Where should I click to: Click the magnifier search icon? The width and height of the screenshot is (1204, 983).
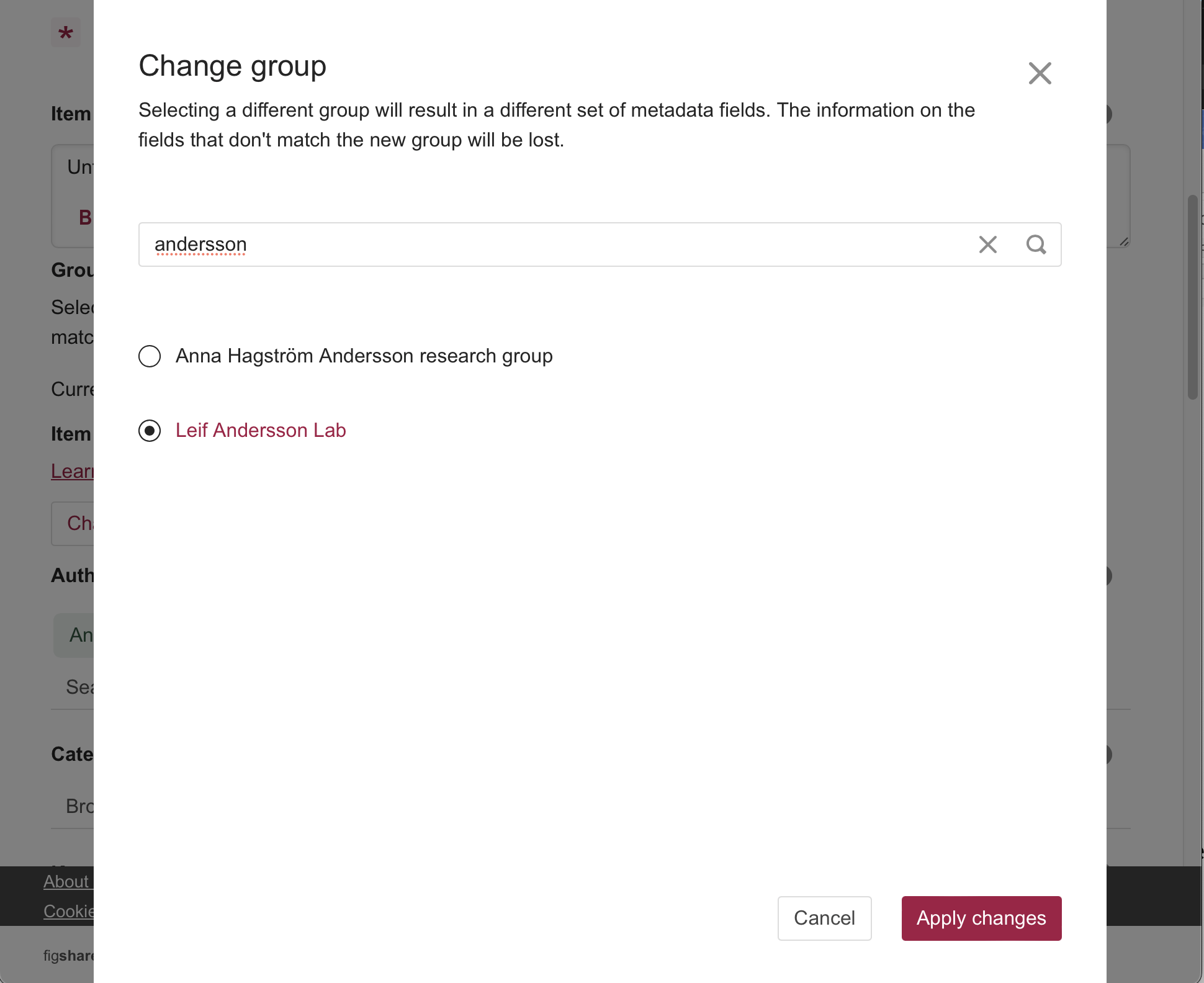pos(1036,245)
